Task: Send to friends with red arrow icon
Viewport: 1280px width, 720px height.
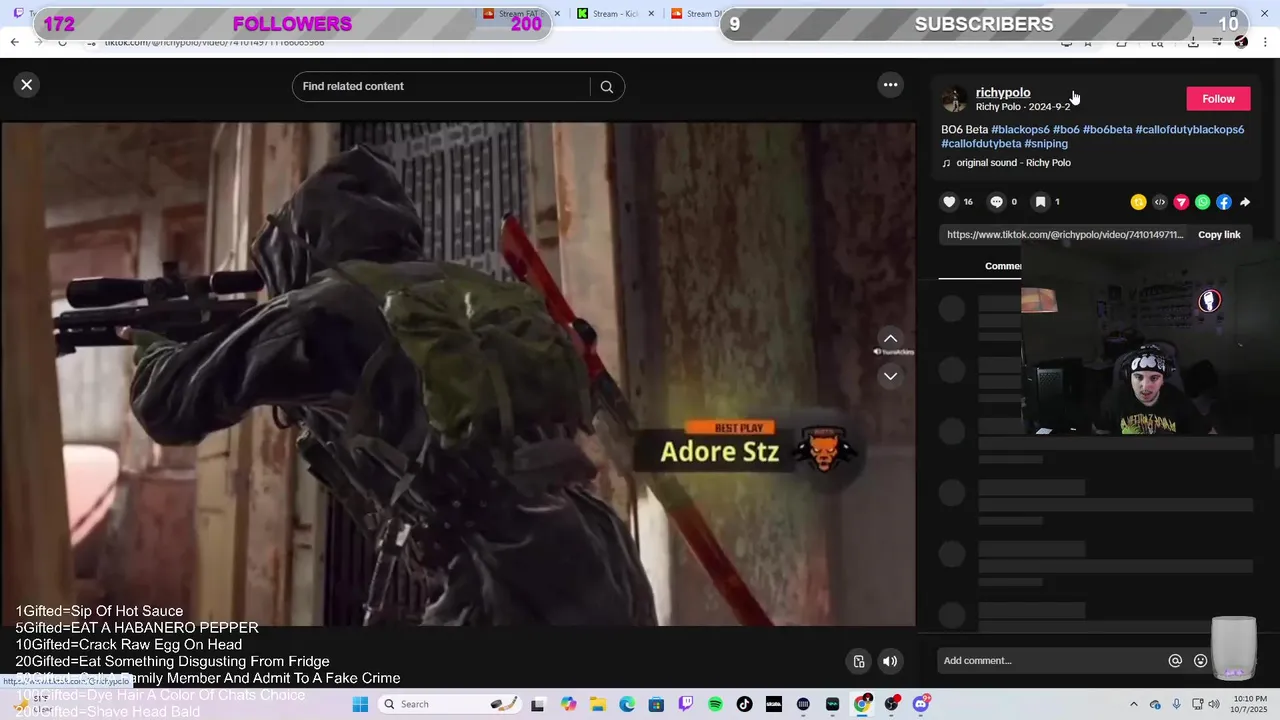Action: pos(1181,202)
